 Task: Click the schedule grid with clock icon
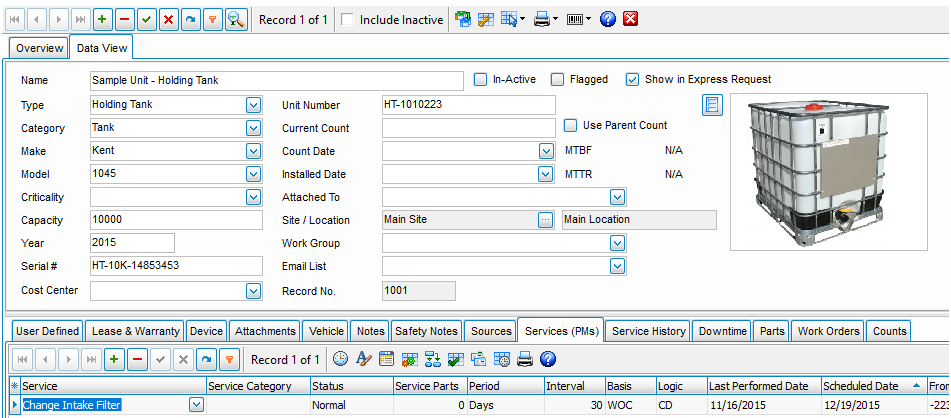[x=502, y=360]
